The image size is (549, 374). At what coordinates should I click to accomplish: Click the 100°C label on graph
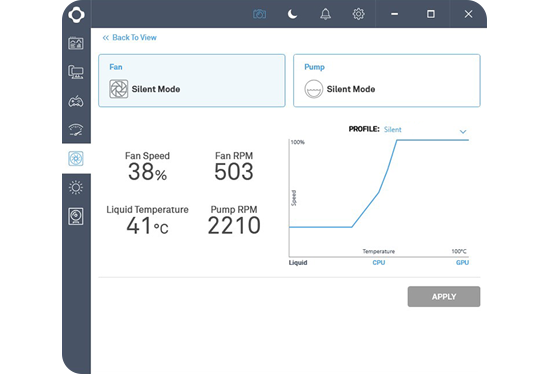pos(459,251)
